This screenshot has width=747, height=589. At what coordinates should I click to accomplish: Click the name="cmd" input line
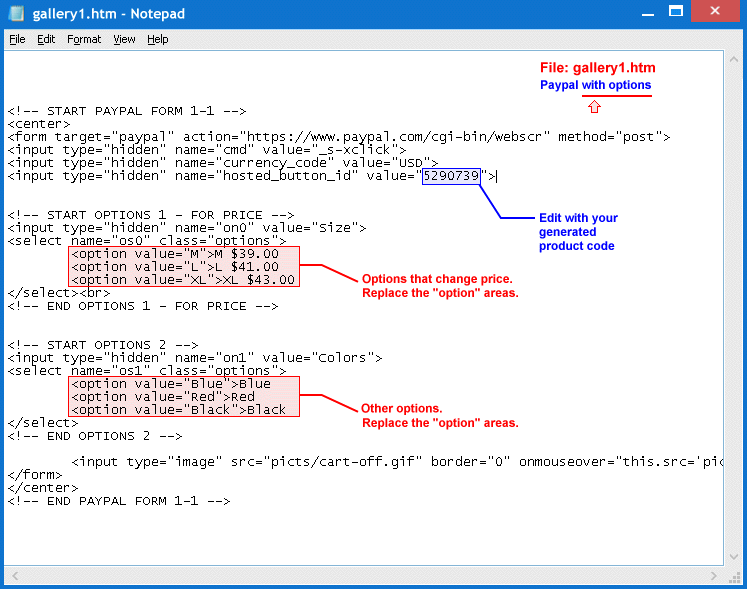coord(207,150)
